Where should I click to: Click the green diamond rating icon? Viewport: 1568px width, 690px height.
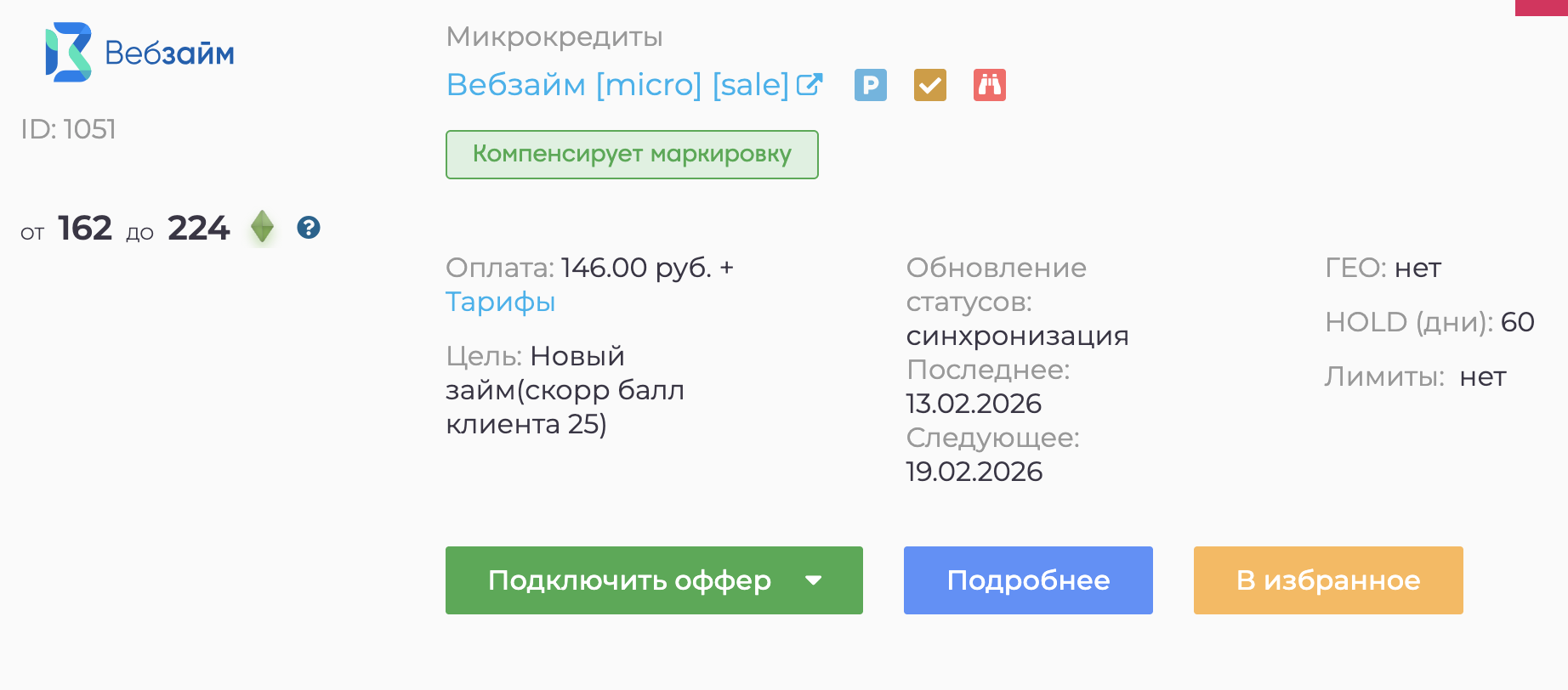262,228
